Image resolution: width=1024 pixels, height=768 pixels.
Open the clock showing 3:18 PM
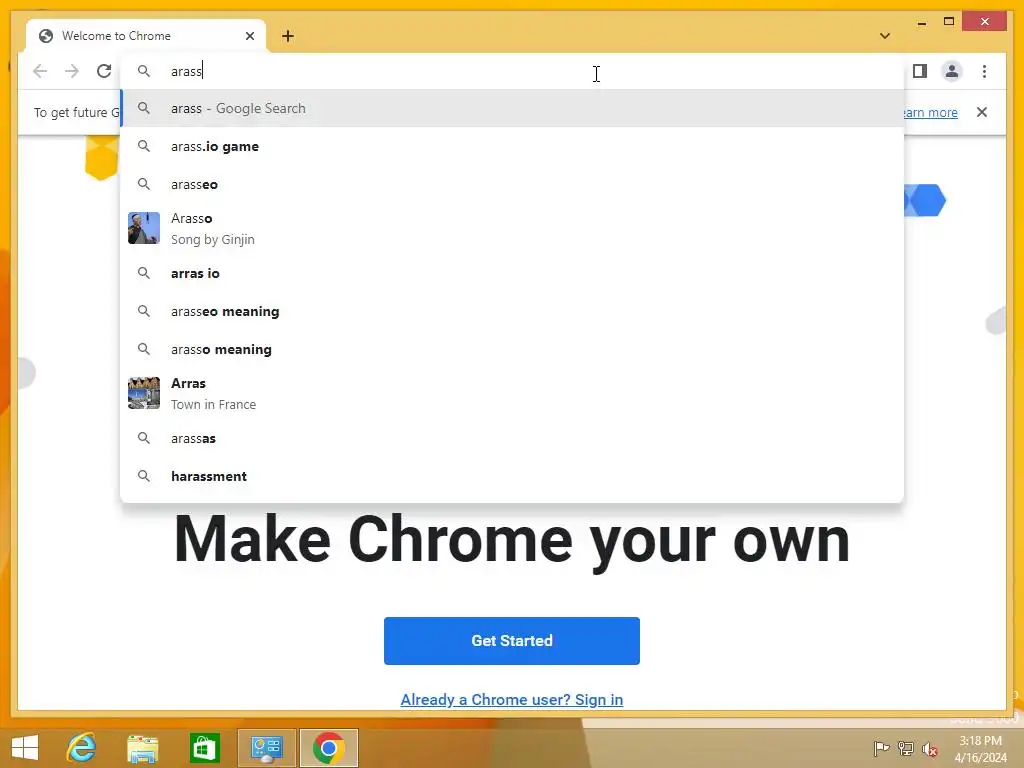click(x=980, y=749)
